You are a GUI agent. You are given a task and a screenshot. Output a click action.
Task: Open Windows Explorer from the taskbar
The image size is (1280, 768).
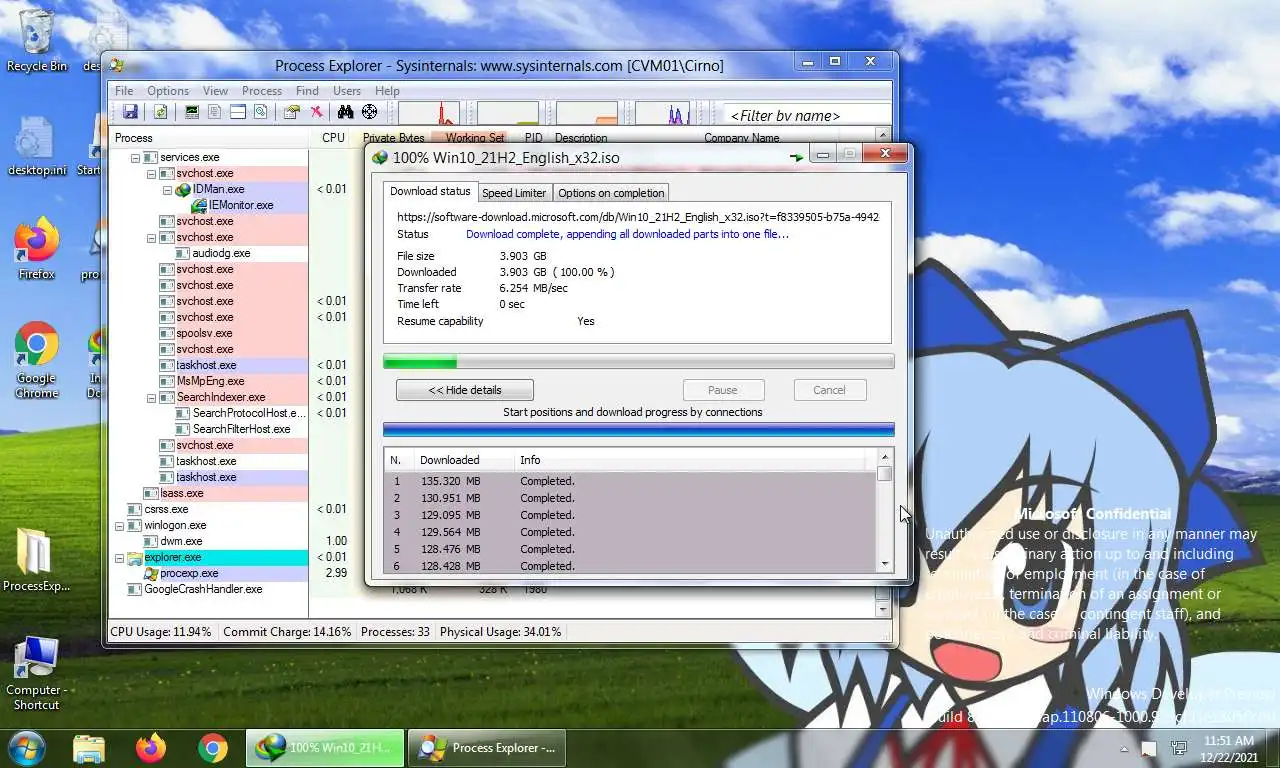[x=89, y=748]
